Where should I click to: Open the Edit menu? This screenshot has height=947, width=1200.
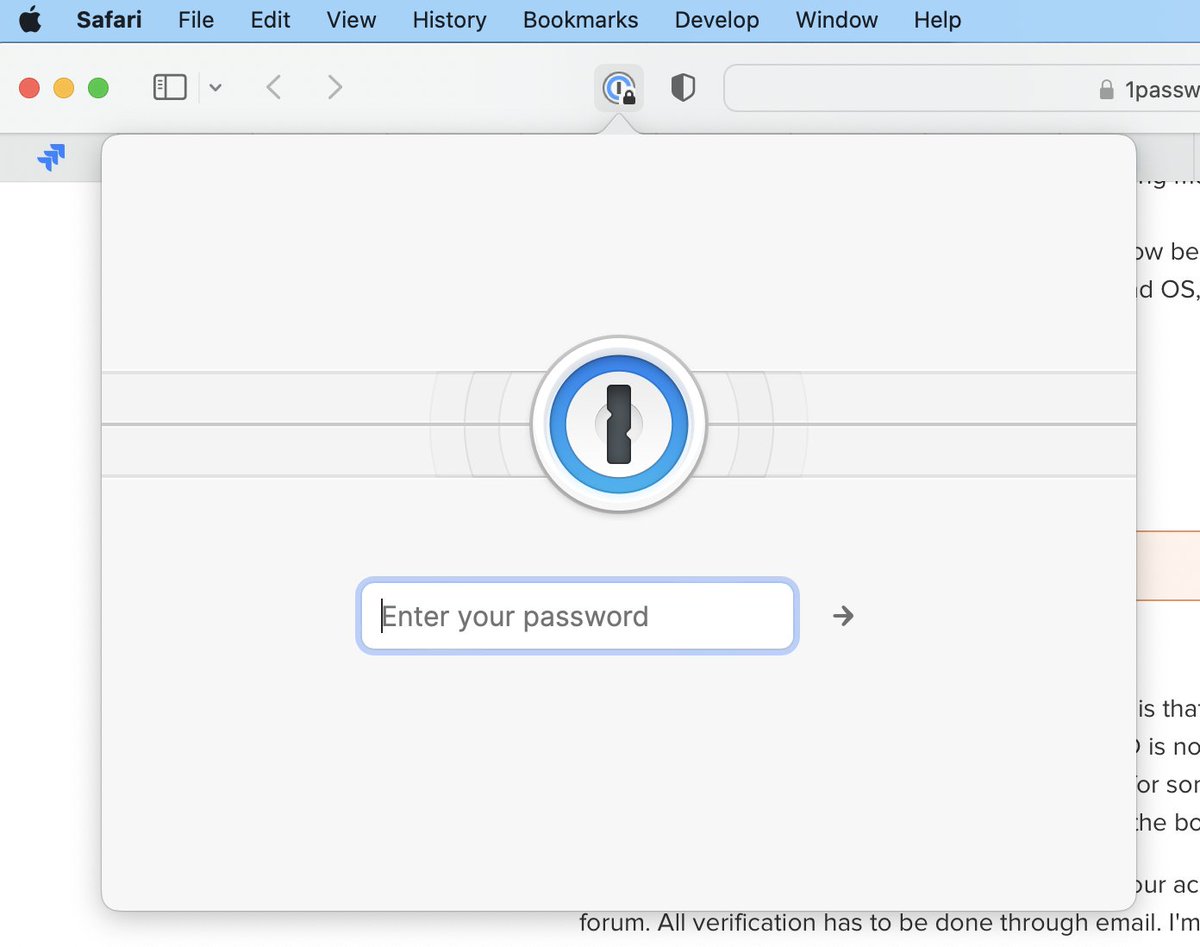(x=270, y=20)
